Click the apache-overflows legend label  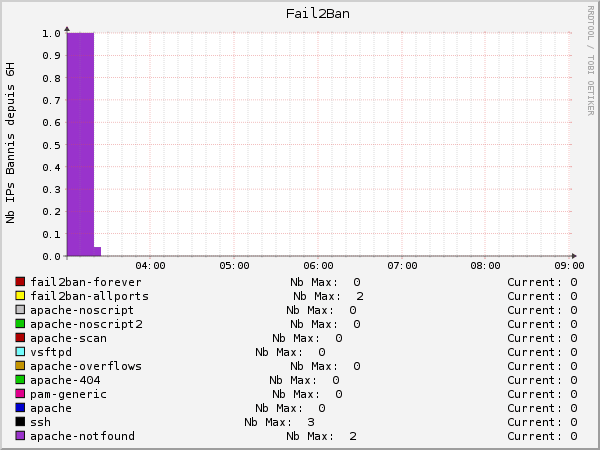point(86,366)
